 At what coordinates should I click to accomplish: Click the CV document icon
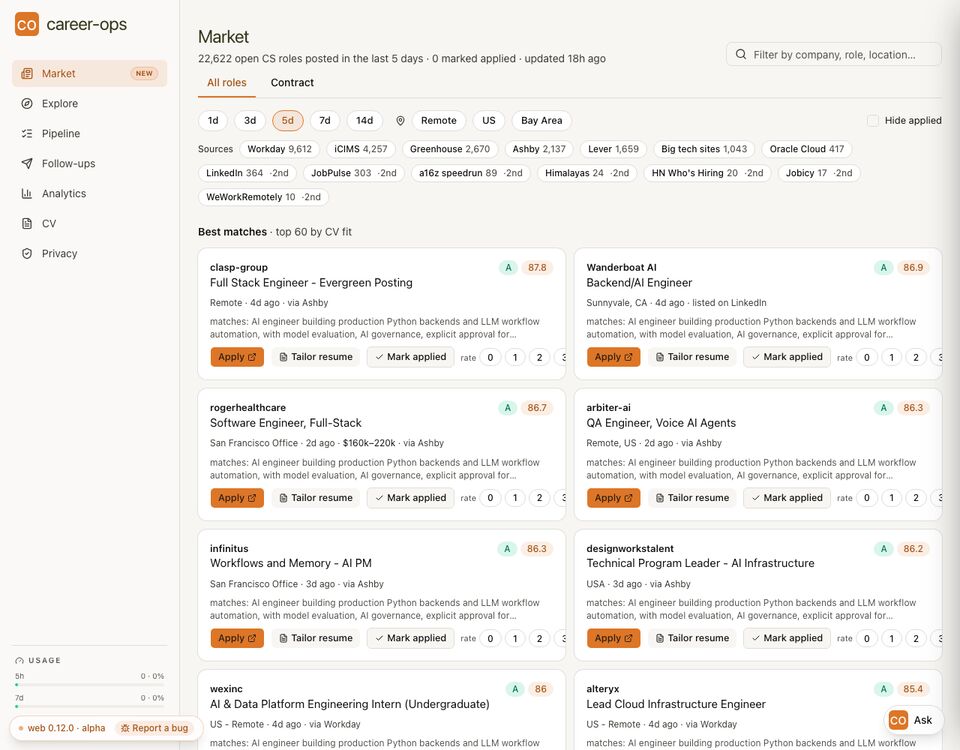click(x=27, y=223)
